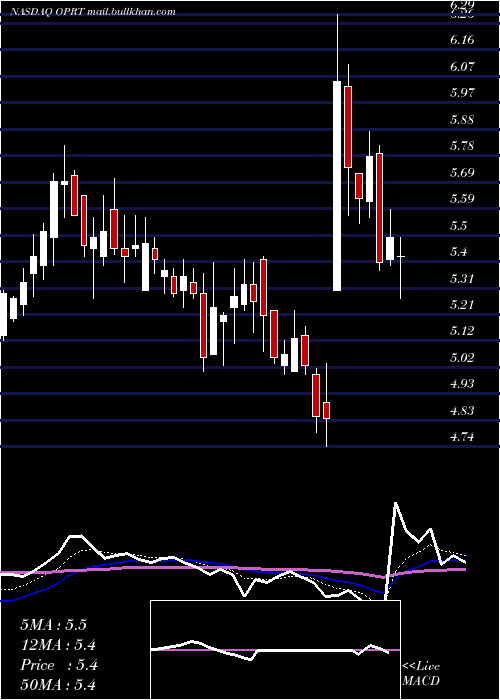Click the 4.74 price axis label
500x700 pixels.
click(x=462, y=437)
